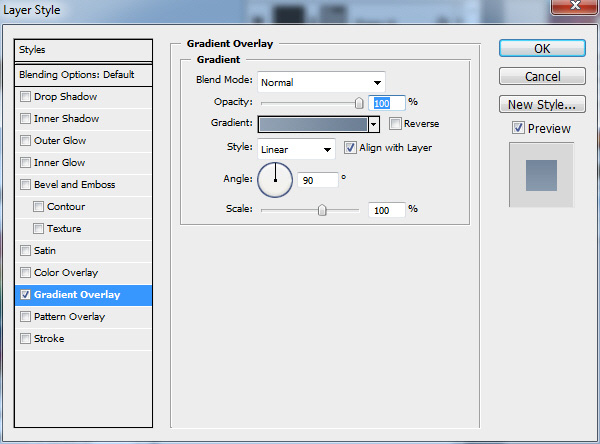Image resolution: width=600 pixels, height=444 pixels.
Task: Select the Stroke label
Action: (49, 338)
